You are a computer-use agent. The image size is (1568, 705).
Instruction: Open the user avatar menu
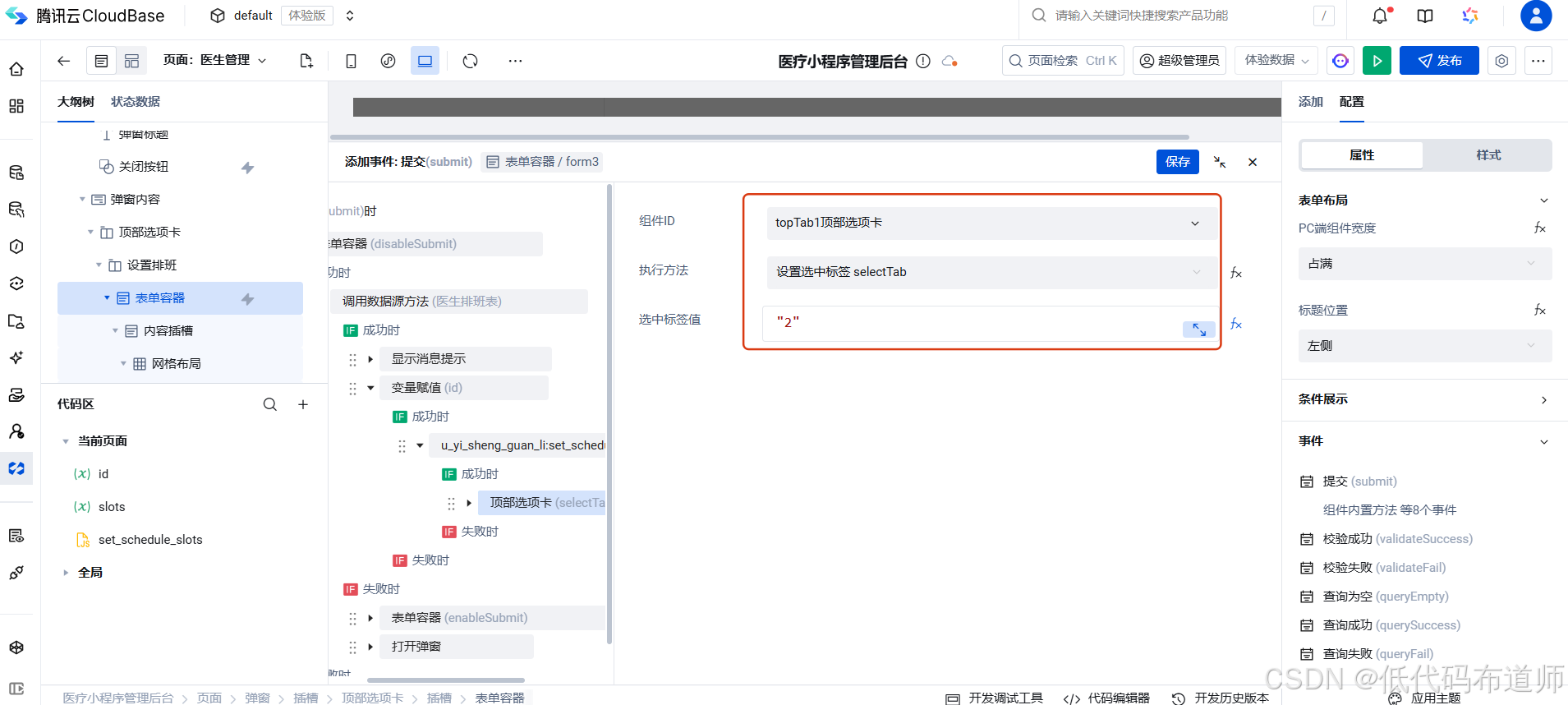pos(1536,16)
